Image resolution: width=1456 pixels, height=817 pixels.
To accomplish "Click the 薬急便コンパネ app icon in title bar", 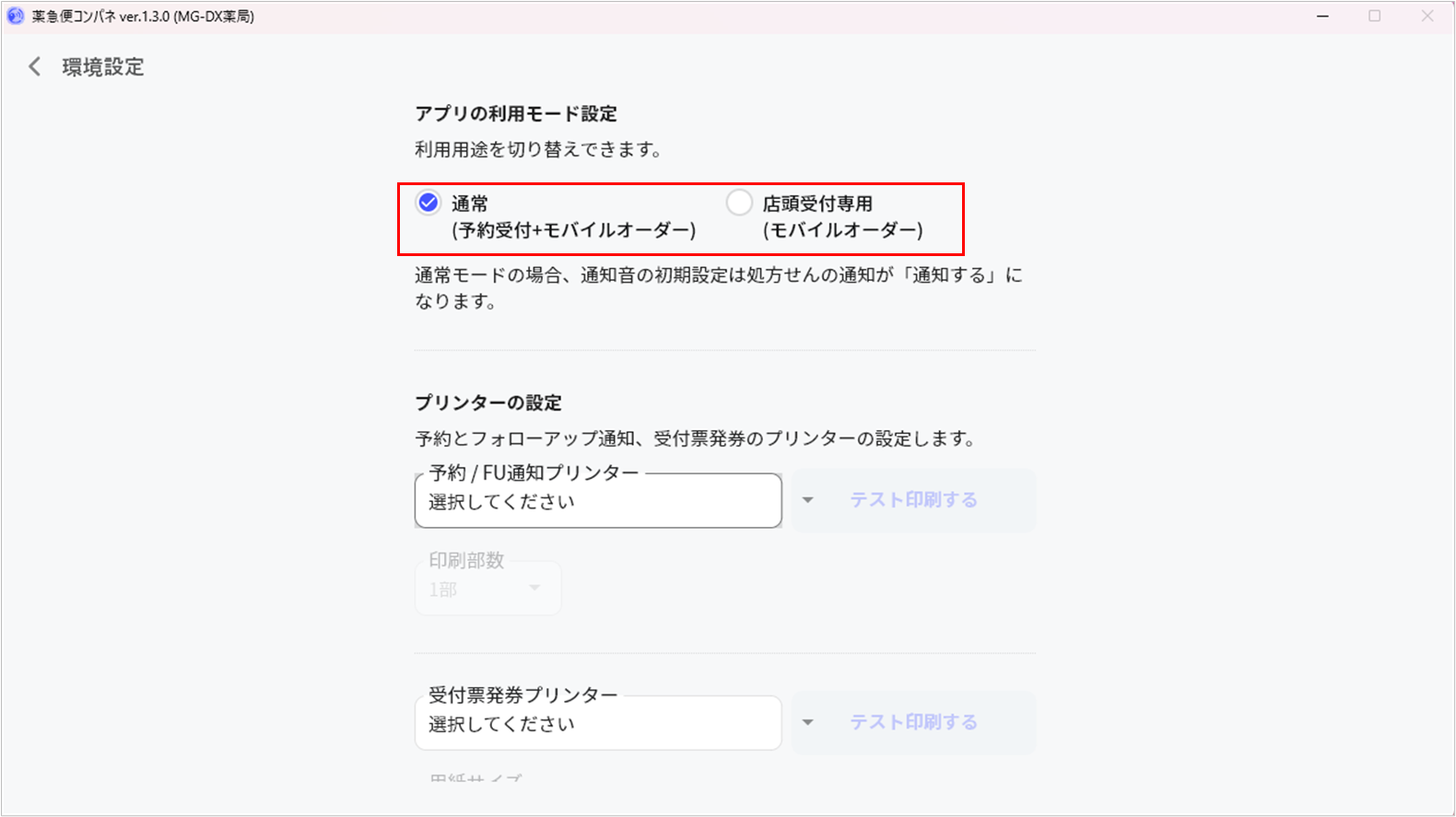I will 16,16.
